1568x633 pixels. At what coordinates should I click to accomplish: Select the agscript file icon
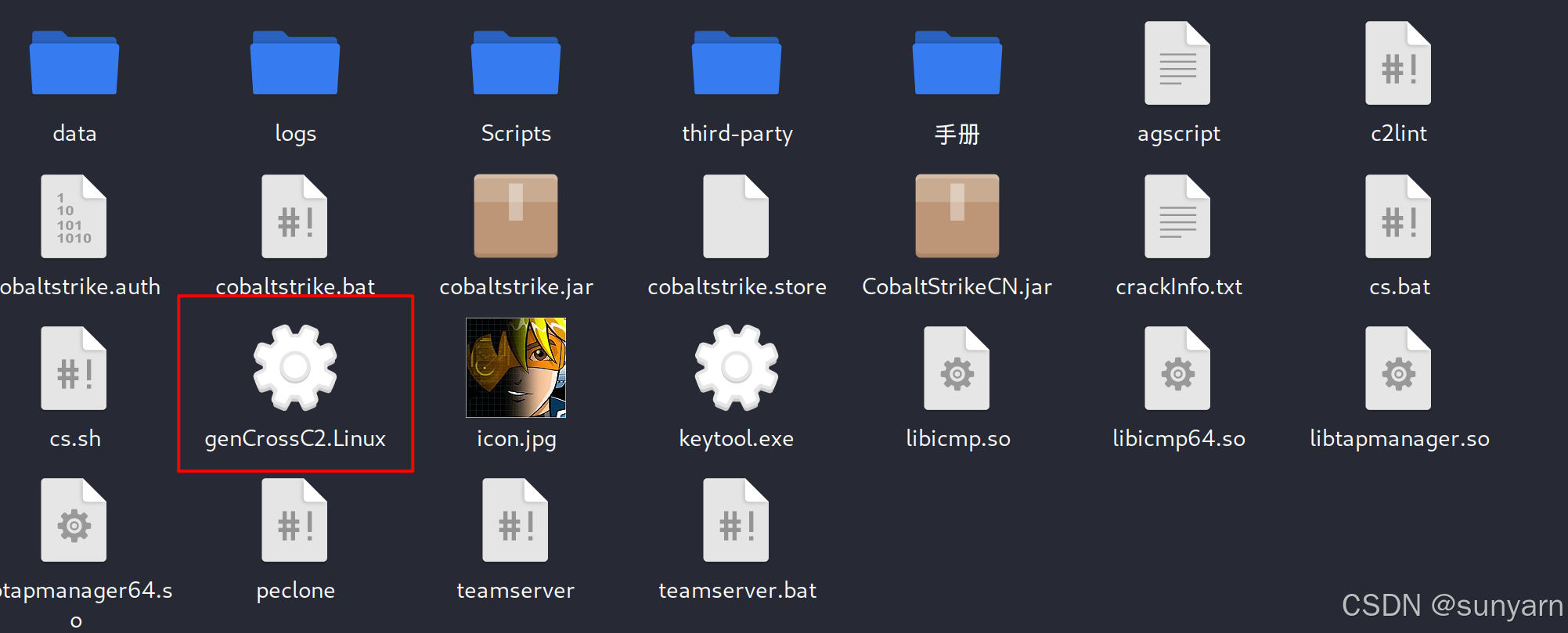coord(1177,63)
